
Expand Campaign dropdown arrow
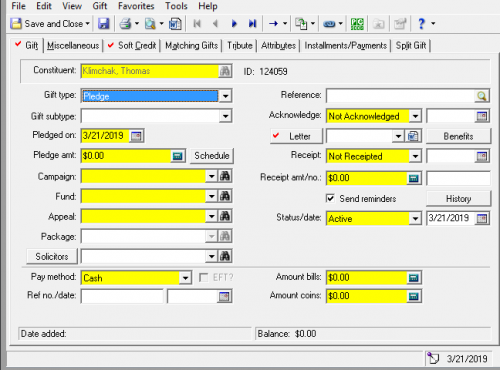point(212,176)
